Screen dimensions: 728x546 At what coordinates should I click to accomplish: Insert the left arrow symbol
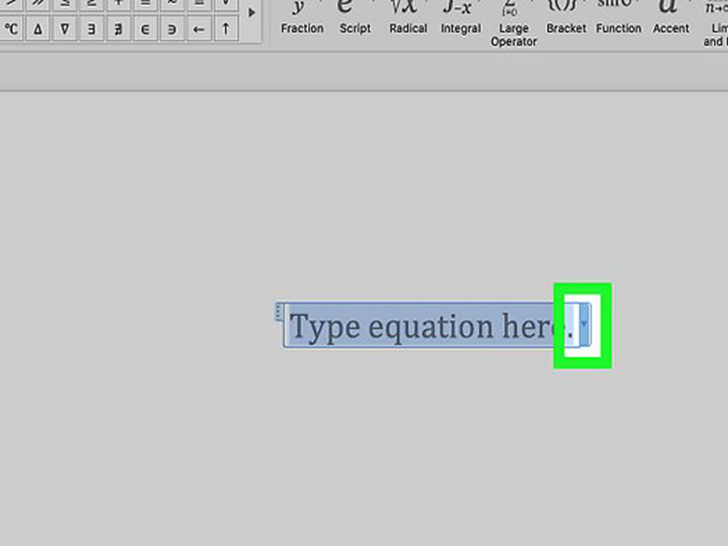200,30
